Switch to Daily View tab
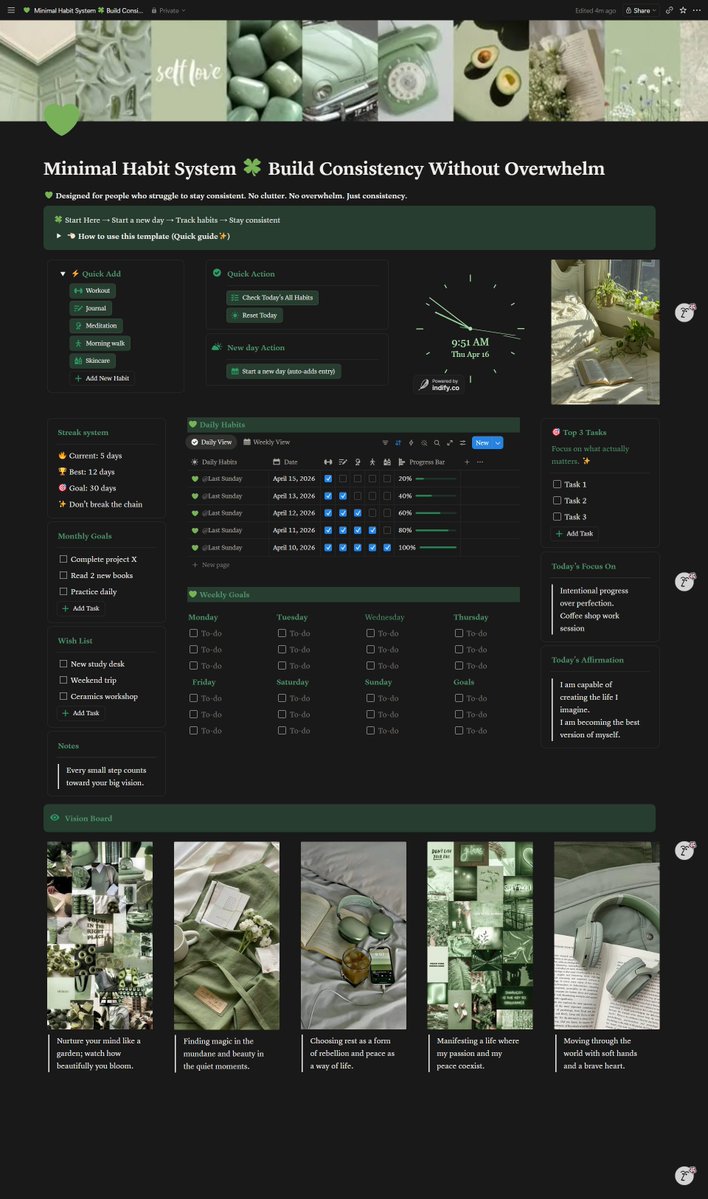The height and width of the screenshot is (1199, 708). pos(211,442)
